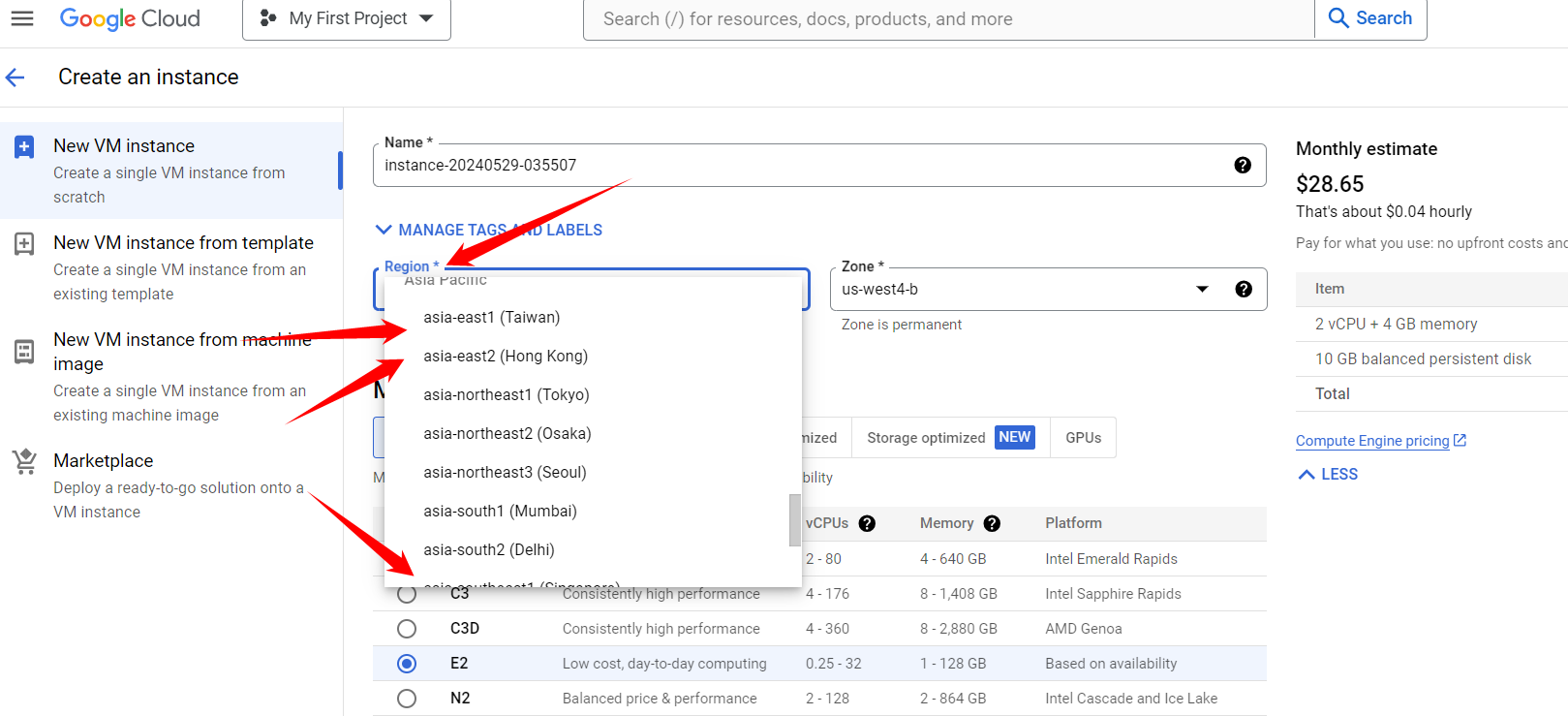Click the magnifier icon on Search button

pos(1338,18)
